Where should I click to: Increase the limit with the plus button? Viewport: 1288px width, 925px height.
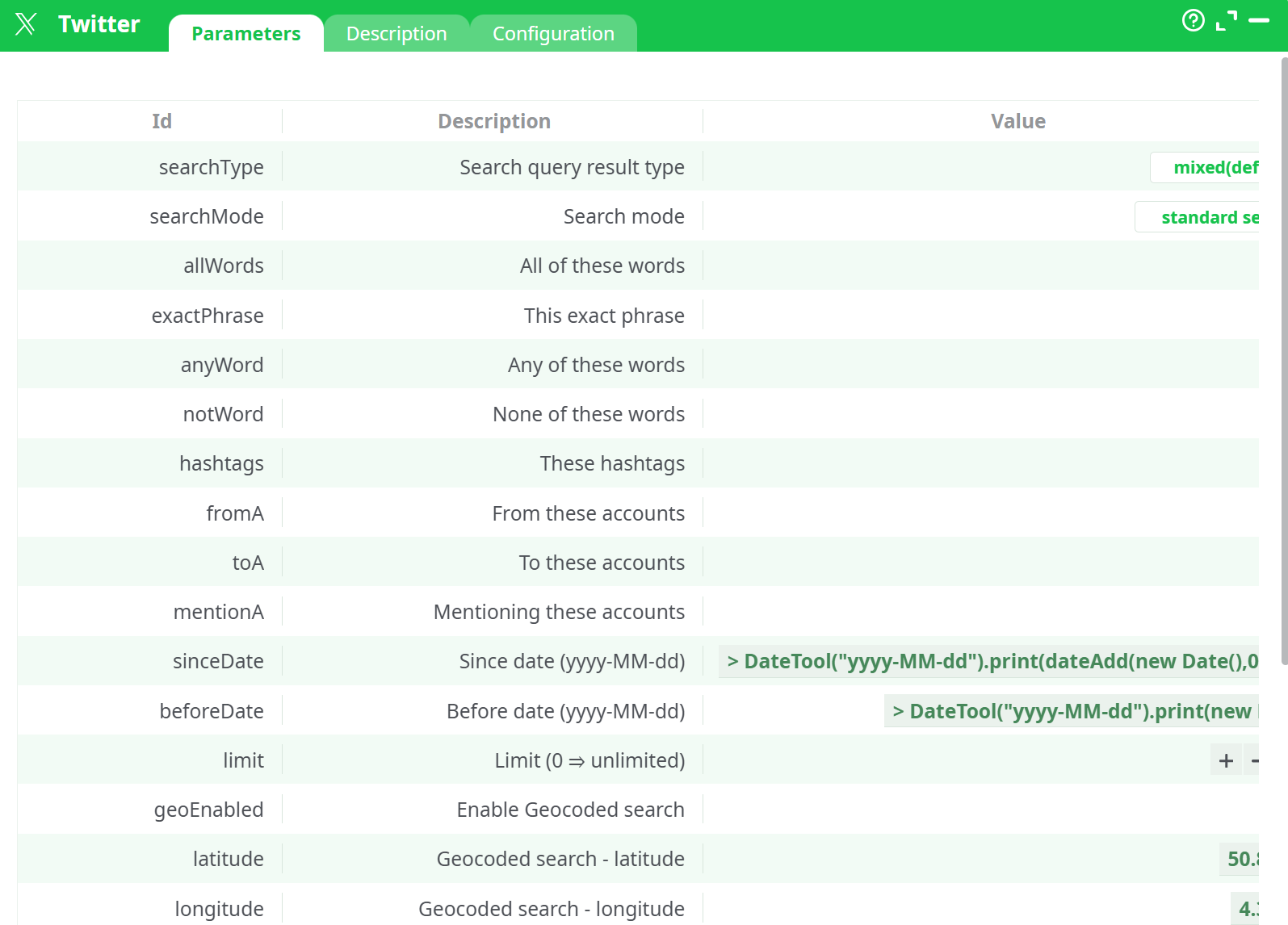1226,760
